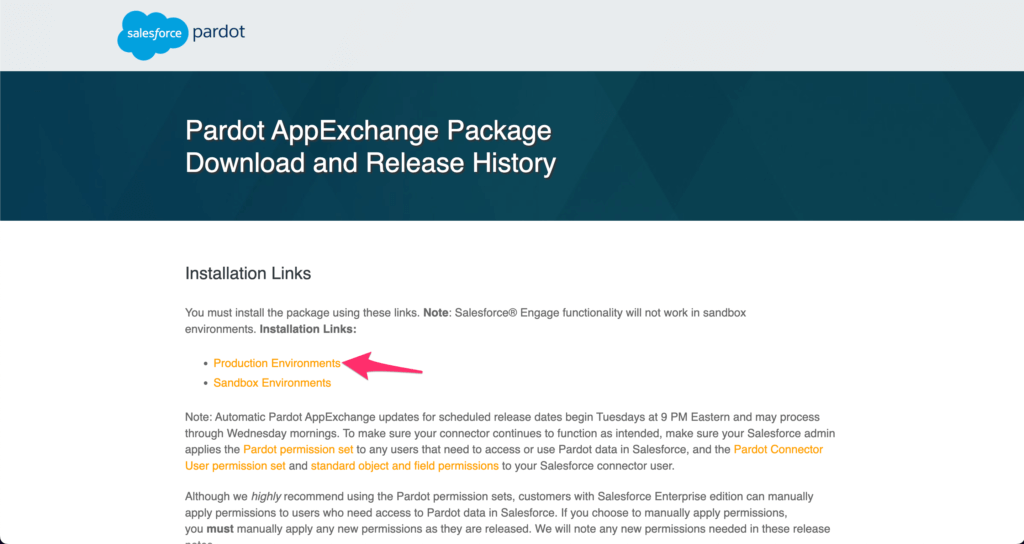Visit the standard object and field permissions link
Viewport: 1024px width, 544px height.
pos(404,465)
